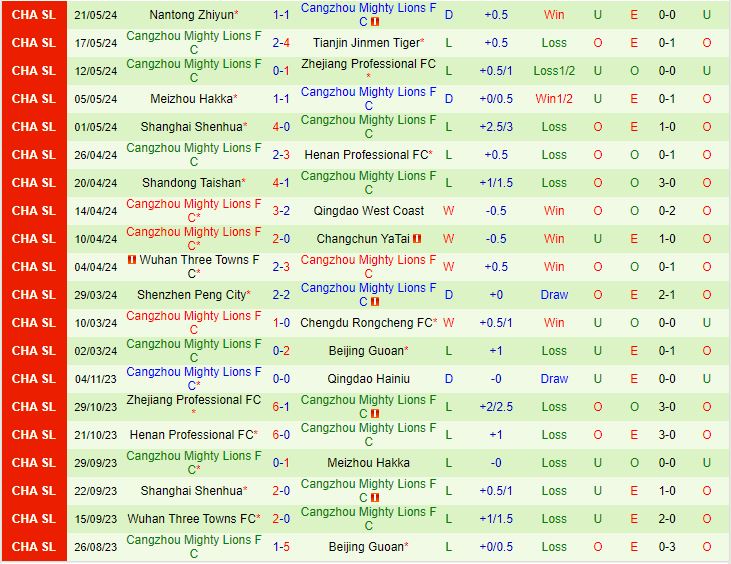This screenshot has height=564, width=731.
Task: Open Qingdao Hainiu team link
Action: (x=369, y=378)
